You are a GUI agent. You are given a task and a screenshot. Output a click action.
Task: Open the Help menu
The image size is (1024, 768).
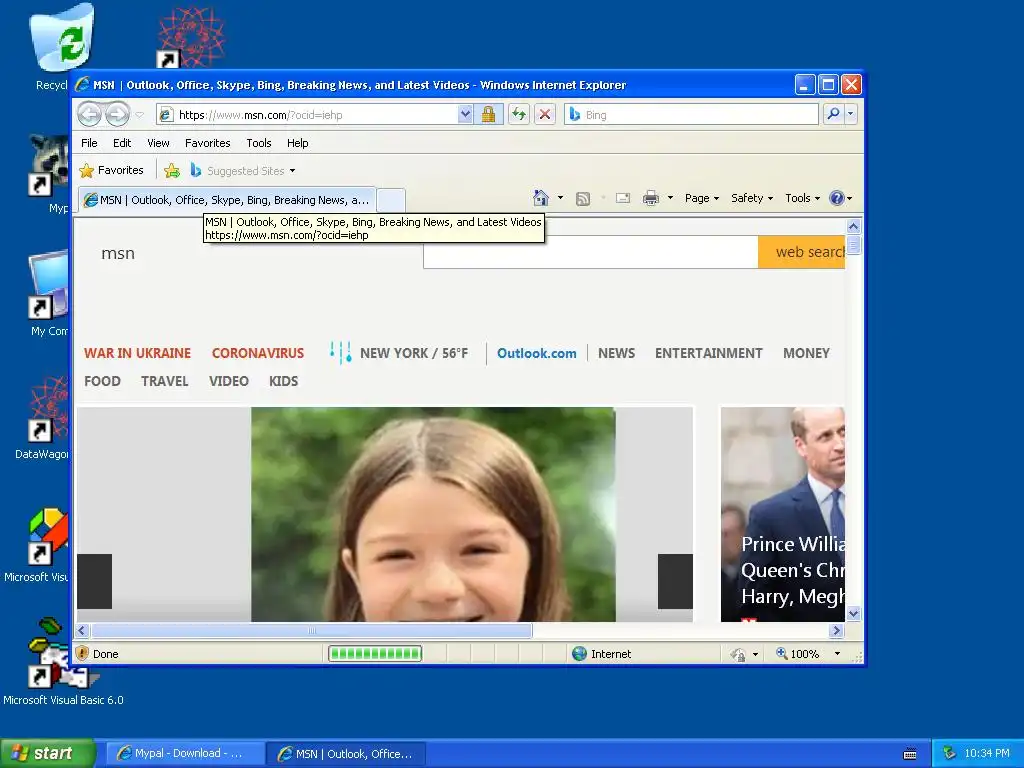coord(297,143)
